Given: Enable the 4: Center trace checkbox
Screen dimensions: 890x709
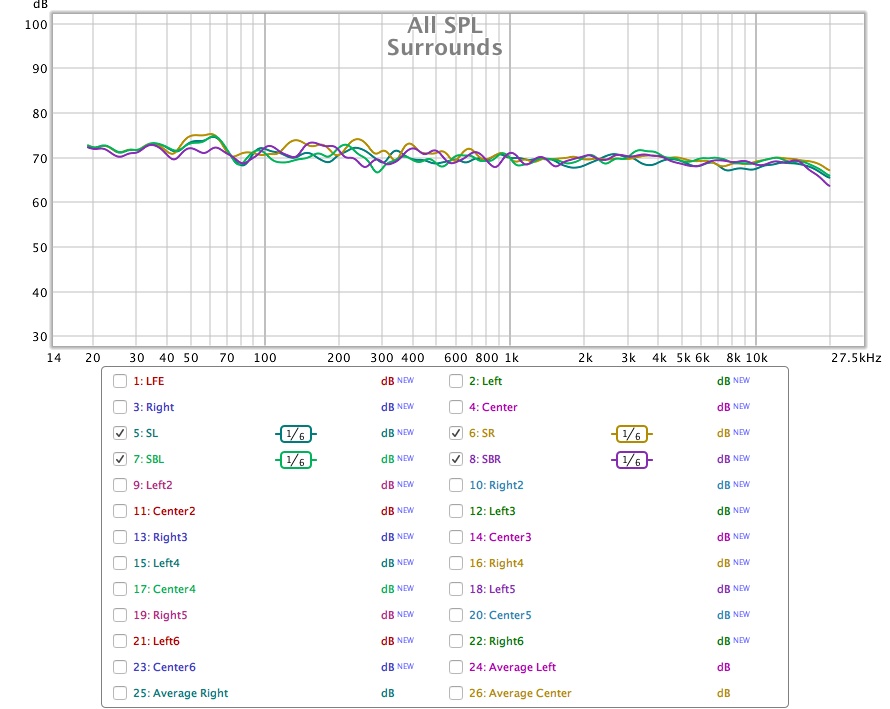Looking at the screenshot, I should click(x=456, y=407).
